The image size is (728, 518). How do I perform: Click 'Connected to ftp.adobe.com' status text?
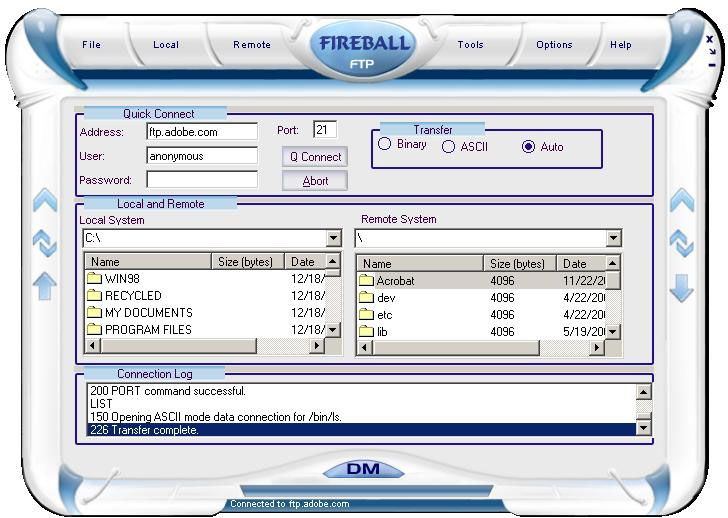point(290,504)
